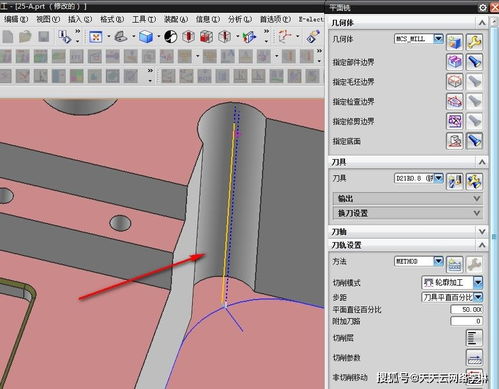Click select icon for 指定部件边界

pyautogui.click(x=455, y=62)
